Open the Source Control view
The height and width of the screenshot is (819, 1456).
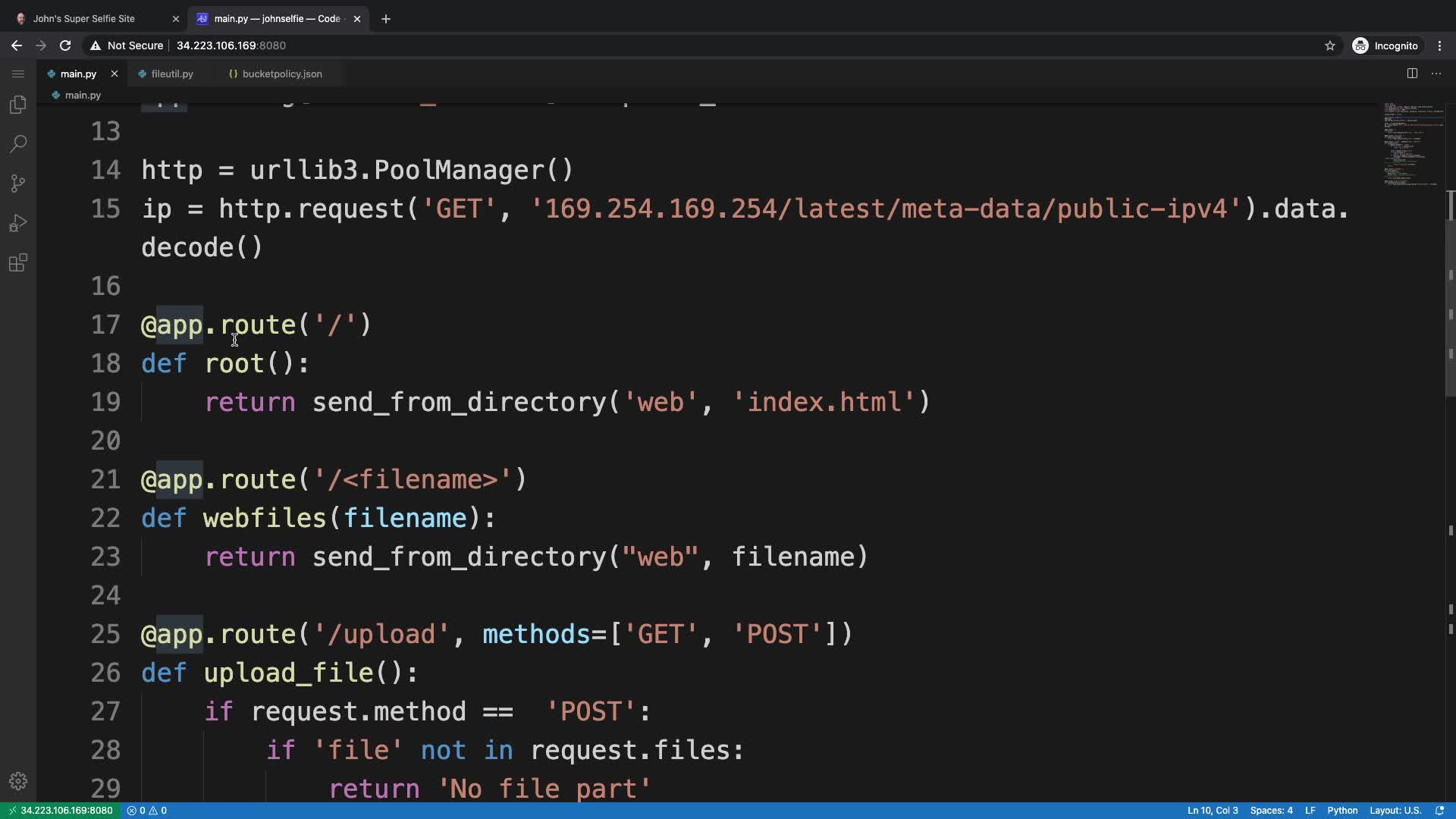point(18,184)
